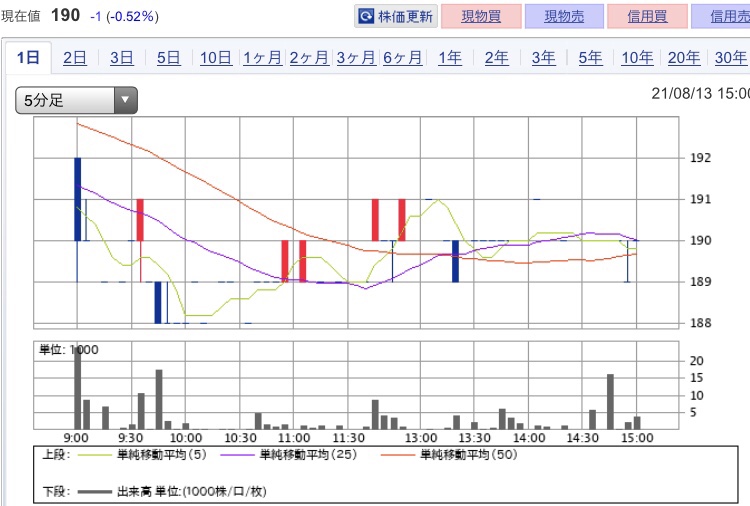The height and width of the screenshot is (506, 750).
Task: Open the 2ヶ月 chart range
Action: (309, 58)
